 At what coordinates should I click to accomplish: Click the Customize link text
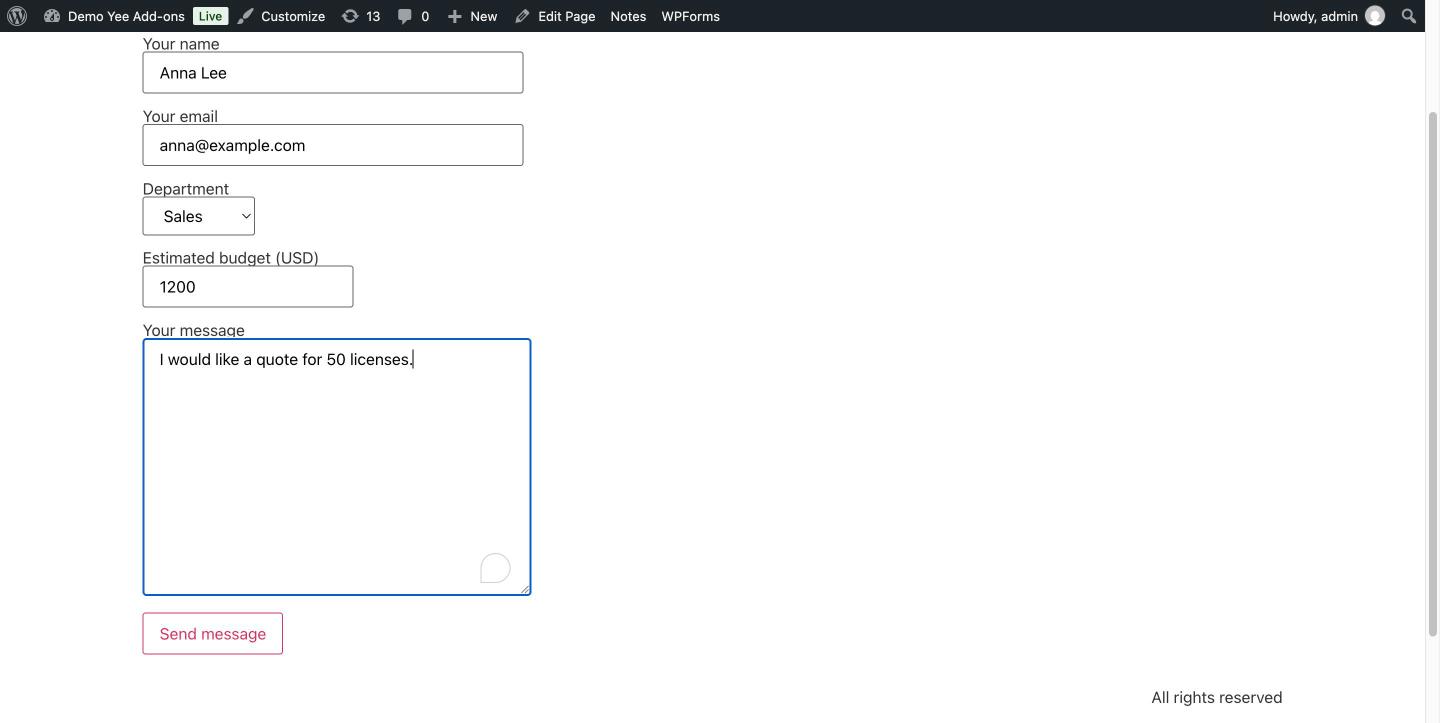click(293, 16)
